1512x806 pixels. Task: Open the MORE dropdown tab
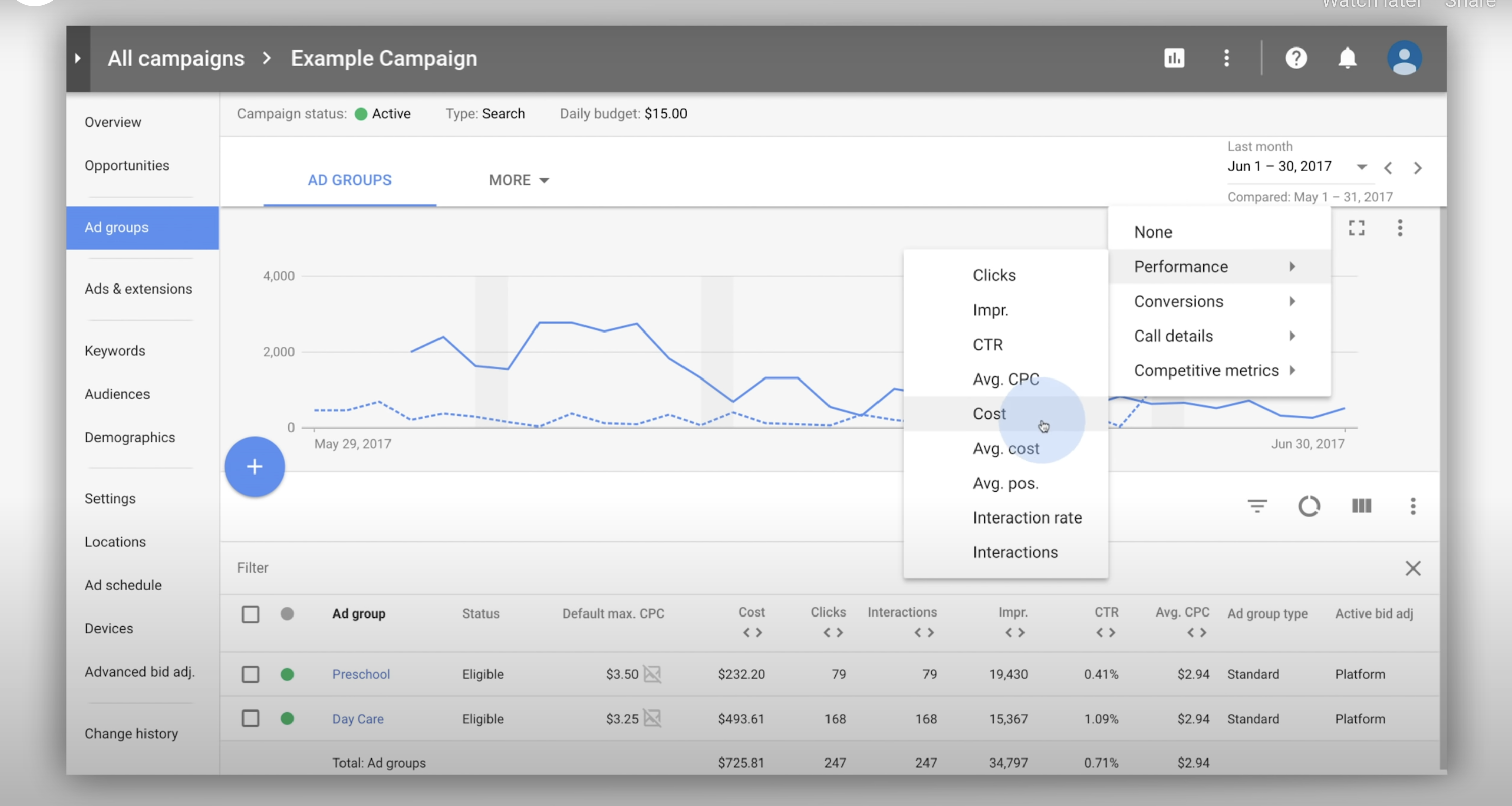518,180
